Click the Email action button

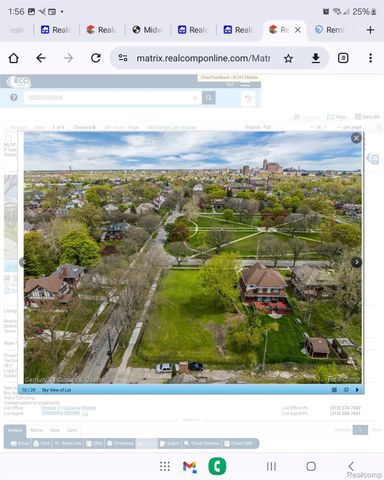tap(19, 444)
